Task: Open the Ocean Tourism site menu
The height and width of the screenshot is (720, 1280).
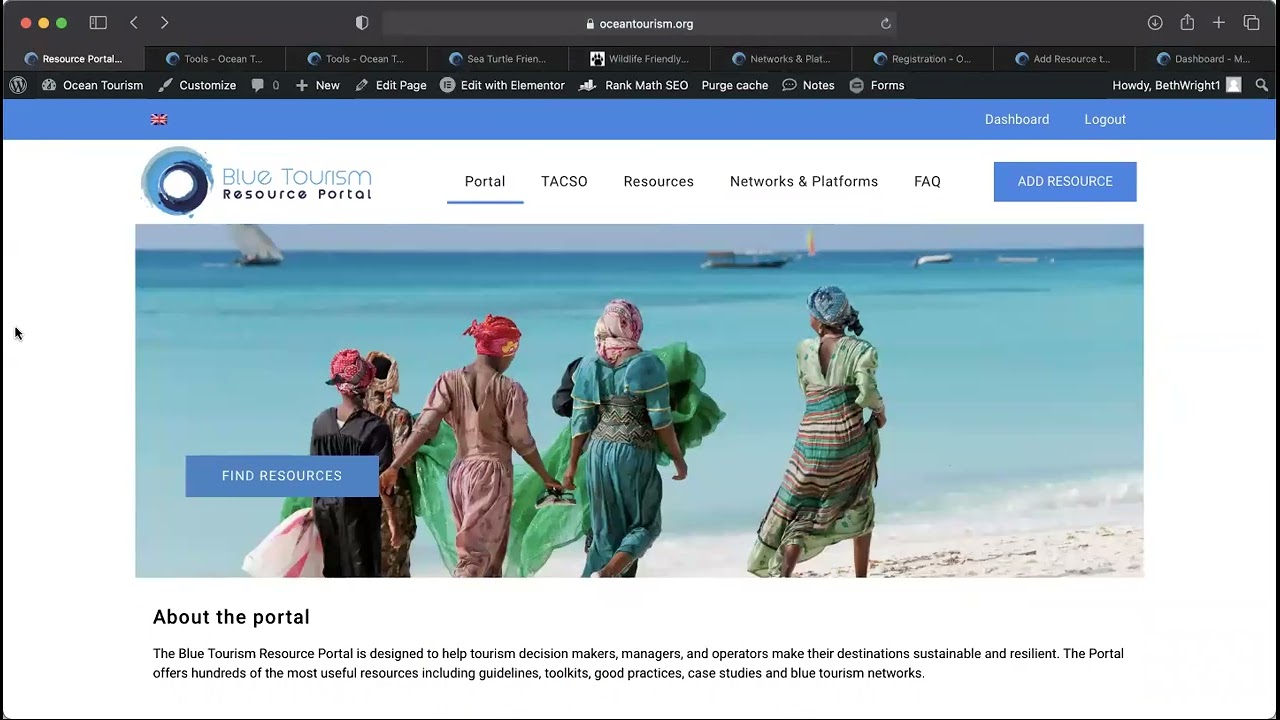Action: 92,85
